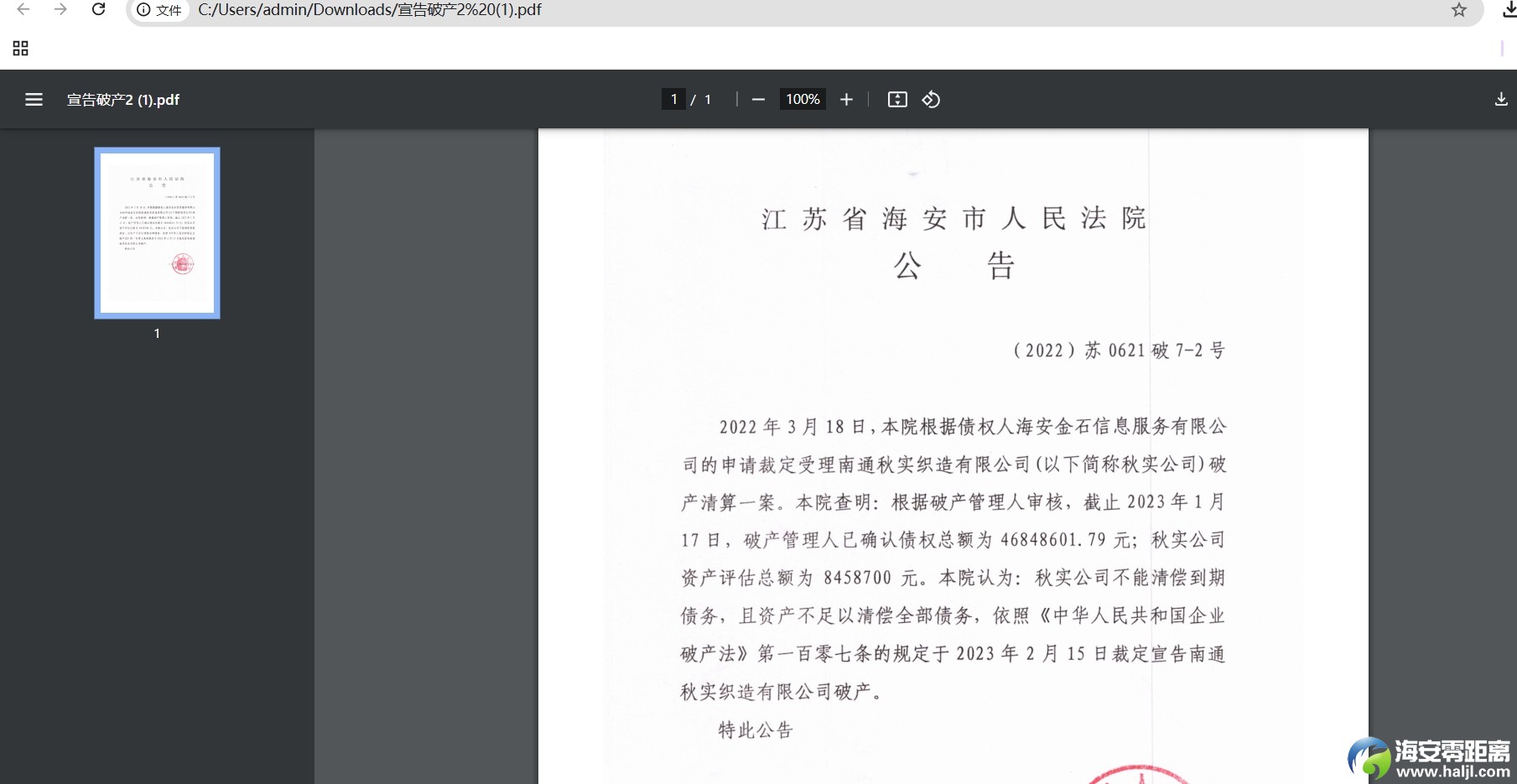Edit the 100% zoom level field
This screenshot has height=784, width=1517.
point(803,99)
